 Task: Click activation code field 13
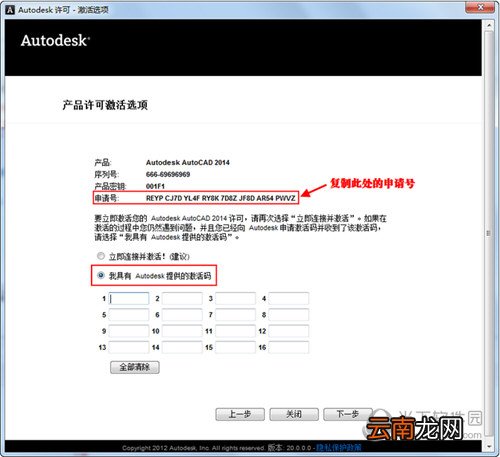(129, 347)
